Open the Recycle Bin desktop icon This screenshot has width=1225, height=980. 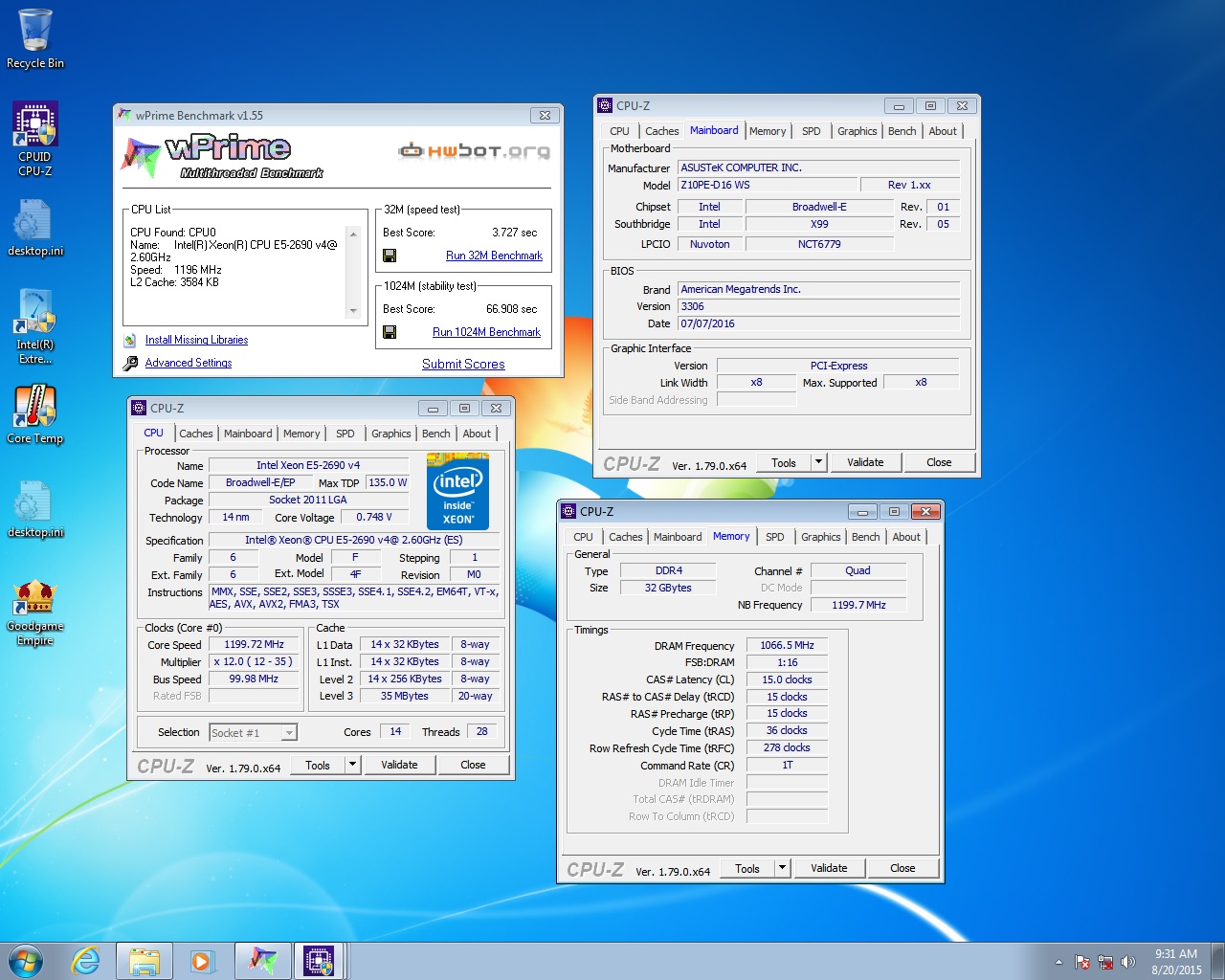pos(35,38)
